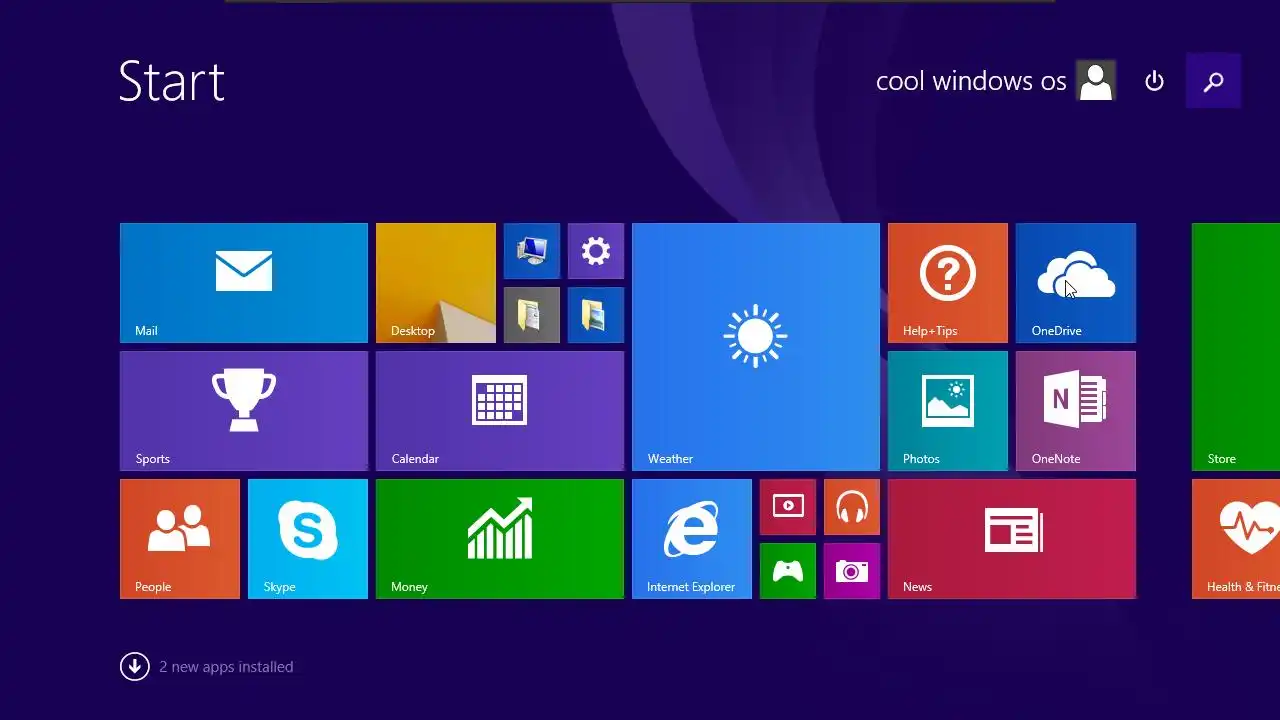The width and height of the screenshot is (1280, 720).
Task: Open the Mail tile
Action: pyautogui.click(x=244, y=283)
